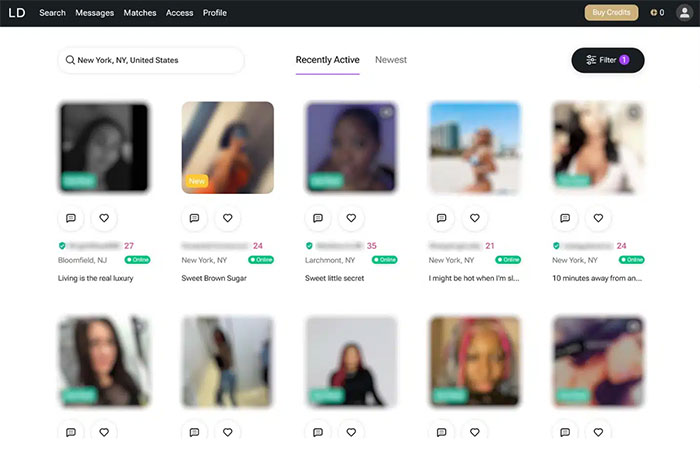Image resolution: width=700 pixels, height=451 pixels.
Task: Open the Profile navigation link
Action: tap(214, 13)
